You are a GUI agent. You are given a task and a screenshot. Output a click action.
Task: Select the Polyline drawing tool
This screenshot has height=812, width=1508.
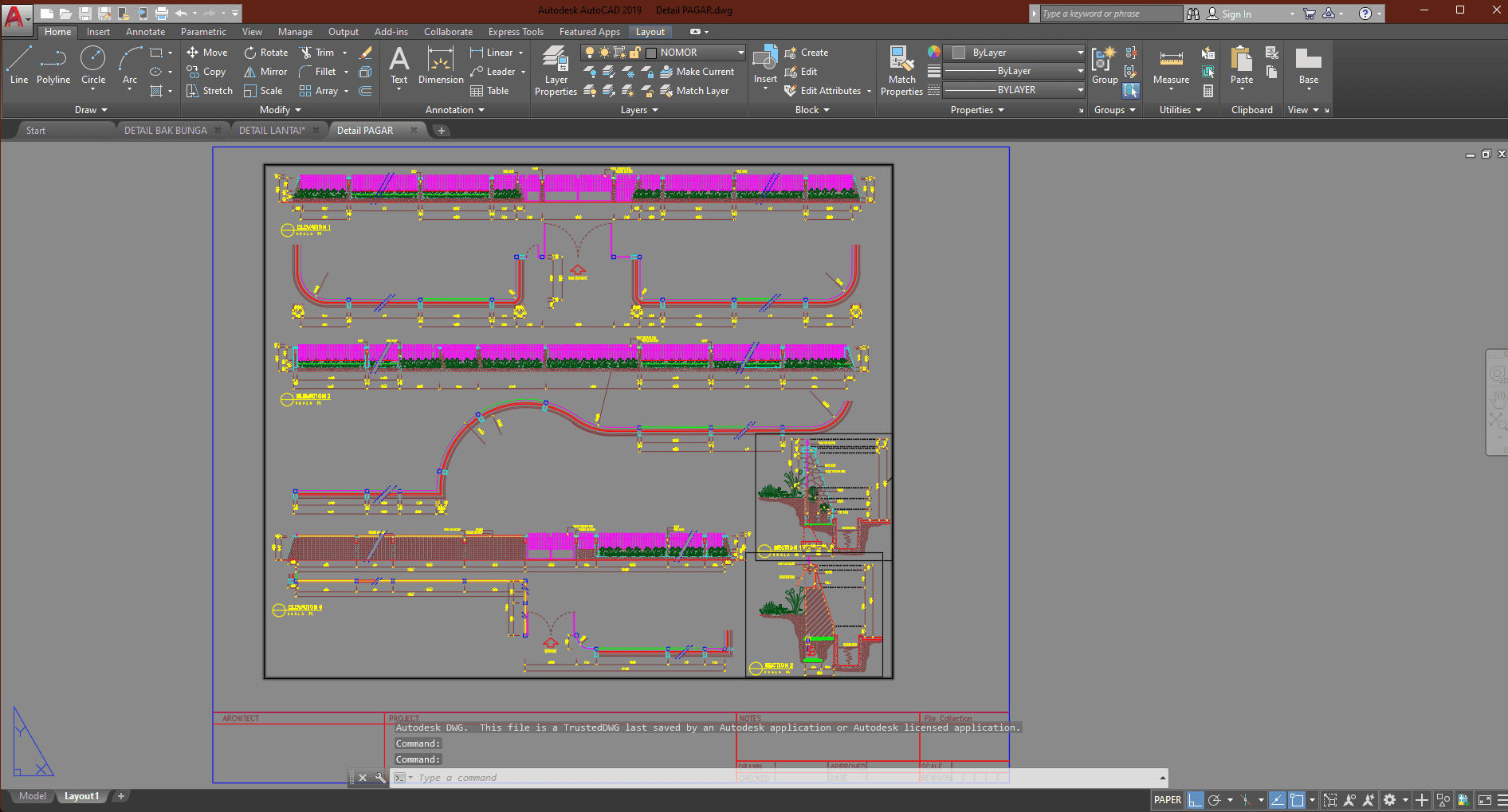pyautogui.click(x=53, y=65)
